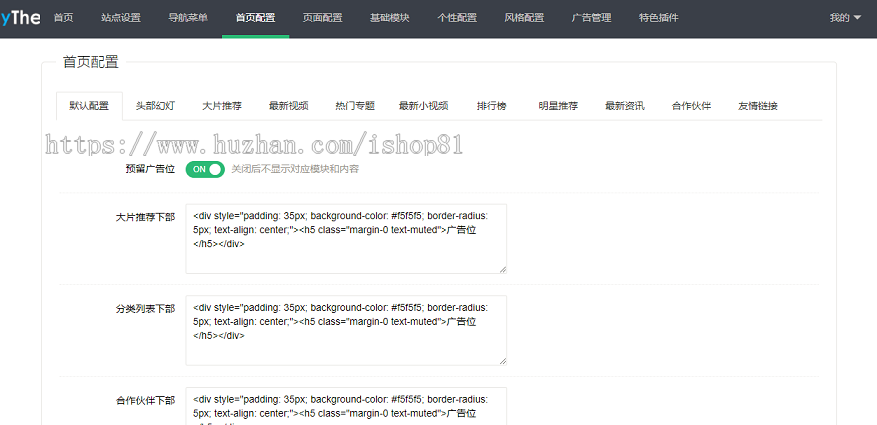Click into the 分类列表下部 code textarea
Screen dimensions: 877x425
(x=346, y=330)
